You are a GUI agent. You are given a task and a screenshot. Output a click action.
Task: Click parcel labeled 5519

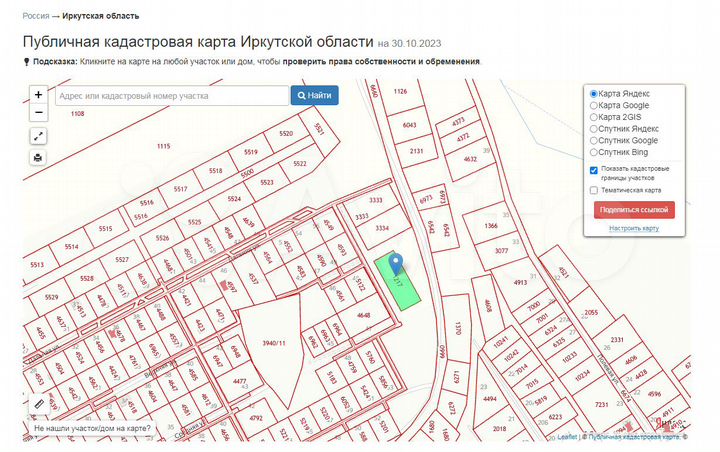(x=251, y=152)
